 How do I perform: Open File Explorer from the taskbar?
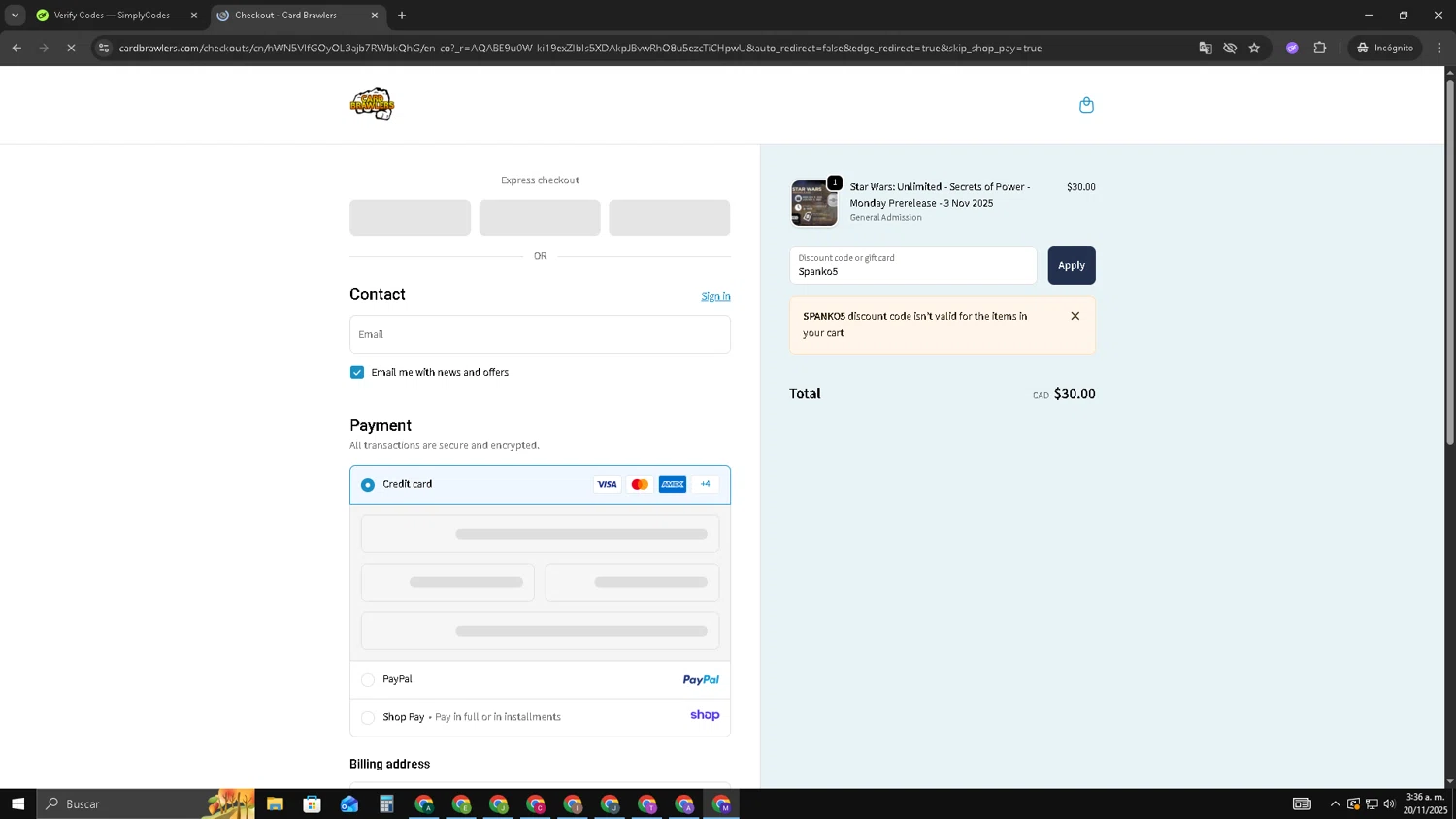point(275,803)
